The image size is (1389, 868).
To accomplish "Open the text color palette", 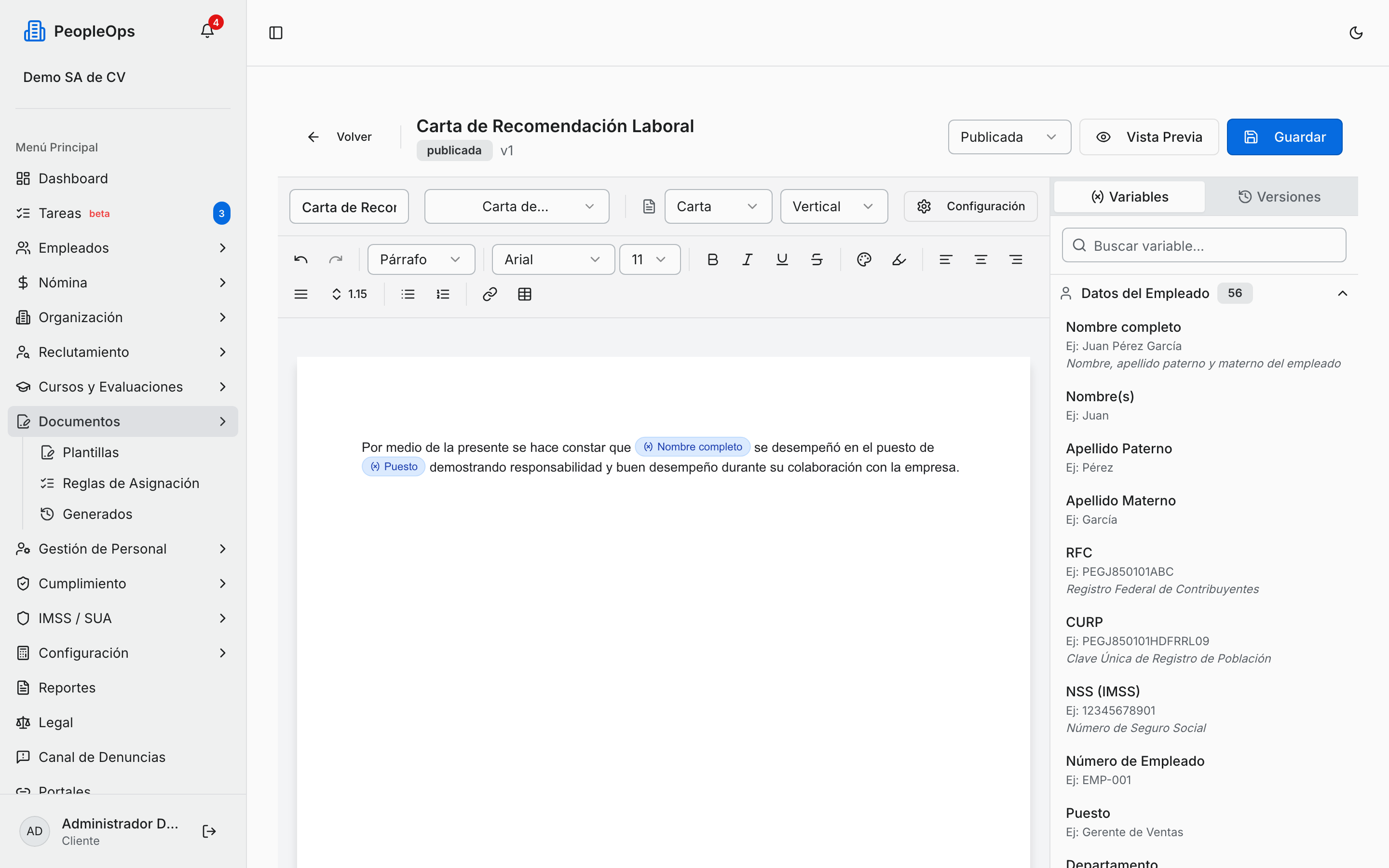I will (x=864, y=259).
